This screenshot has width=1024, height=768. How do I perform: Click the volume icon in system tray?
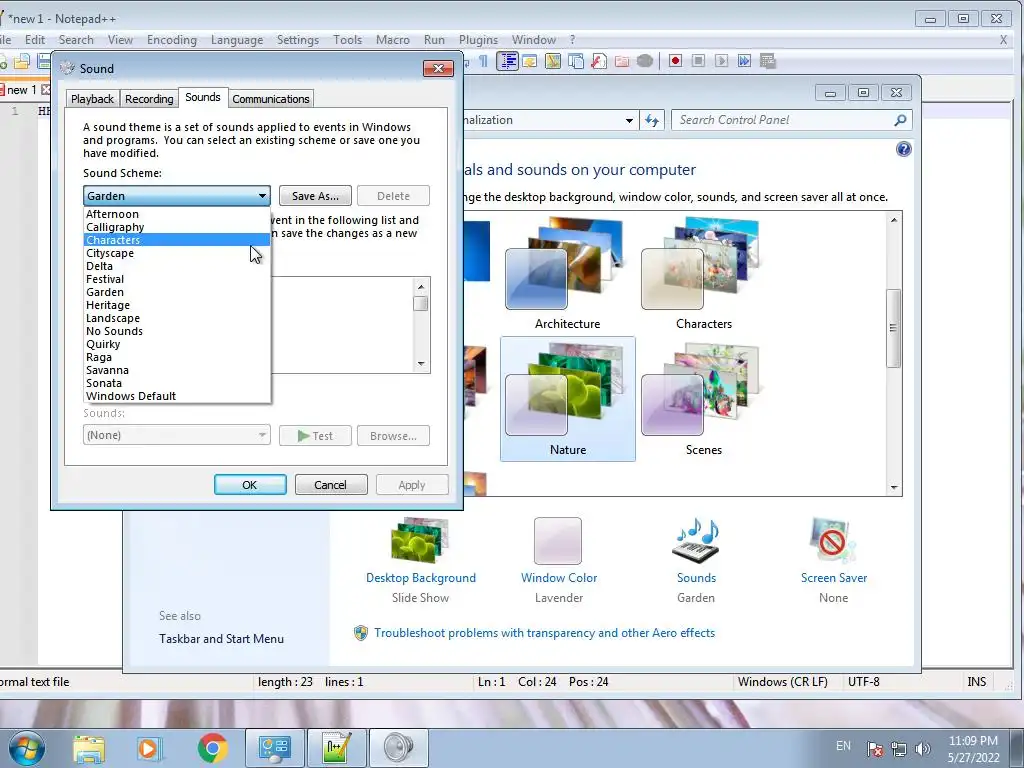coord(923,748)
